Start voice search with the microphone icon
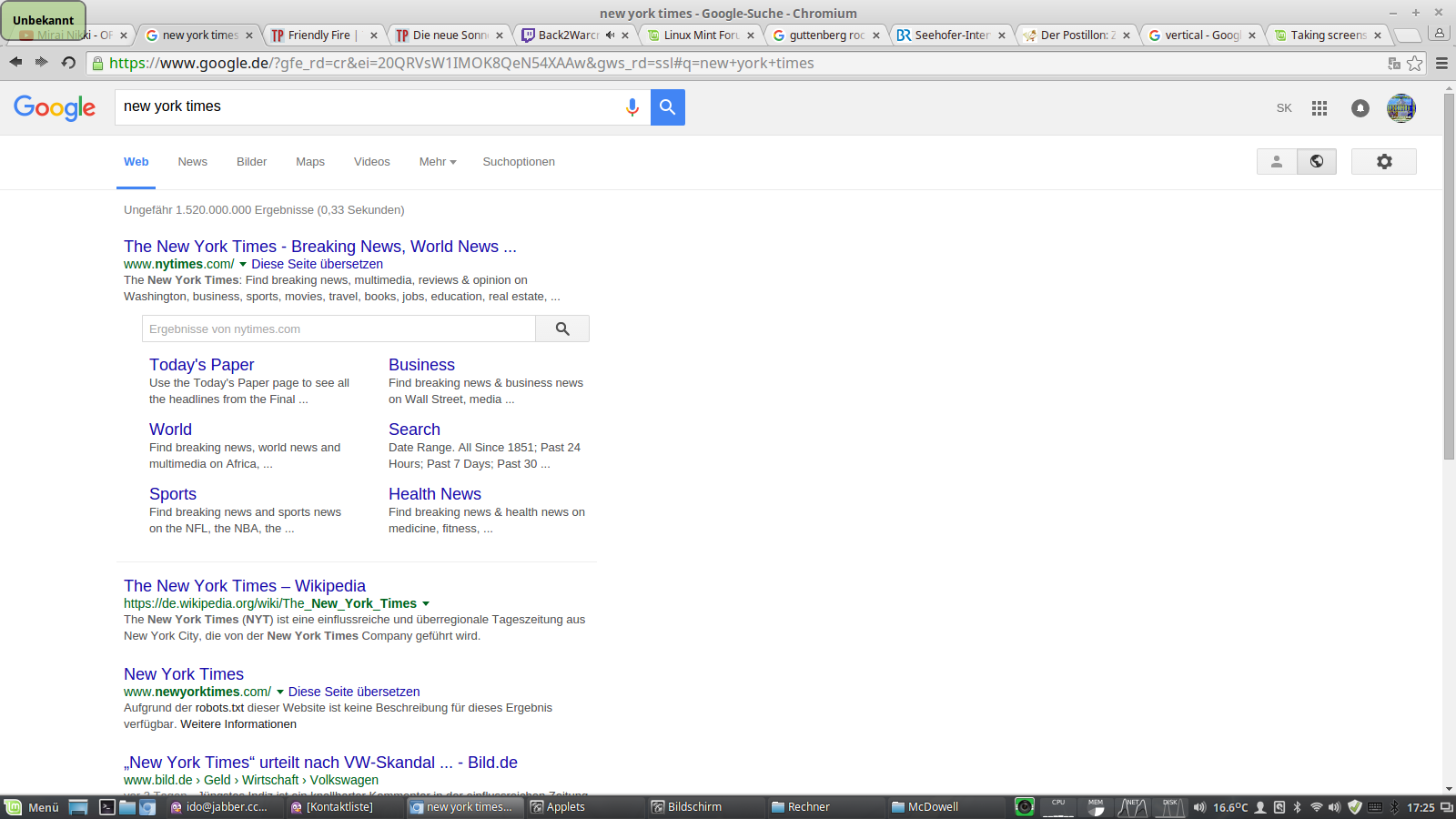 632,107
